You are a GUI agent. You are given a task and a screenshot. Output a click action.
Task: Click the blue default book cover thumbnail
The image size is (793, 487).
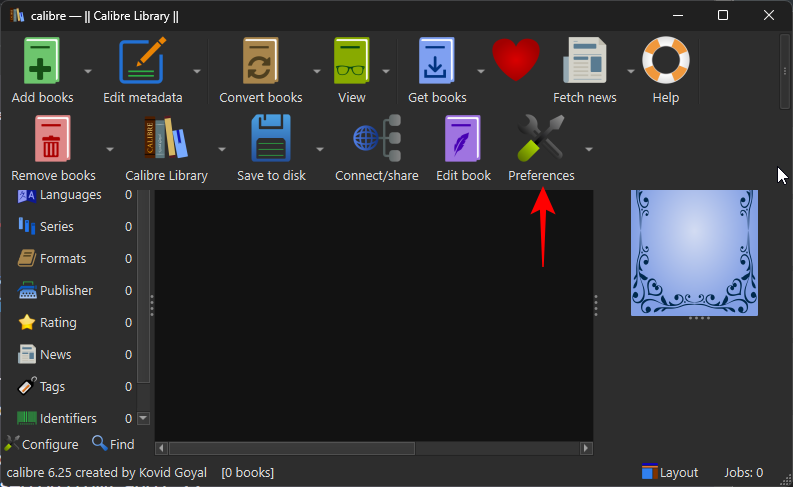(694, 253)
